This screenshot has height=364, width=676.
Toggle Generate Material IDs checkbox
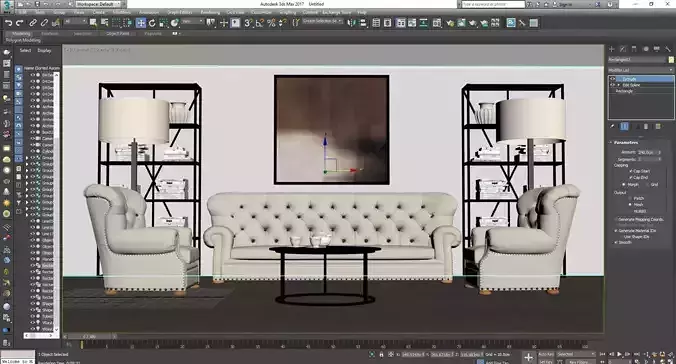616,231
